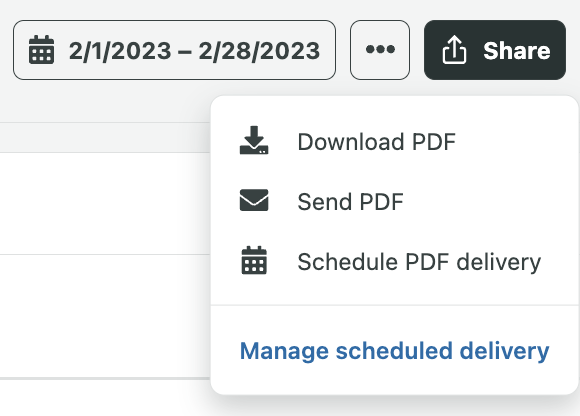Collapse the Share dropdown menu
Image resolution: width=580 pixels, height=416 pixels.
coord(495,50)
